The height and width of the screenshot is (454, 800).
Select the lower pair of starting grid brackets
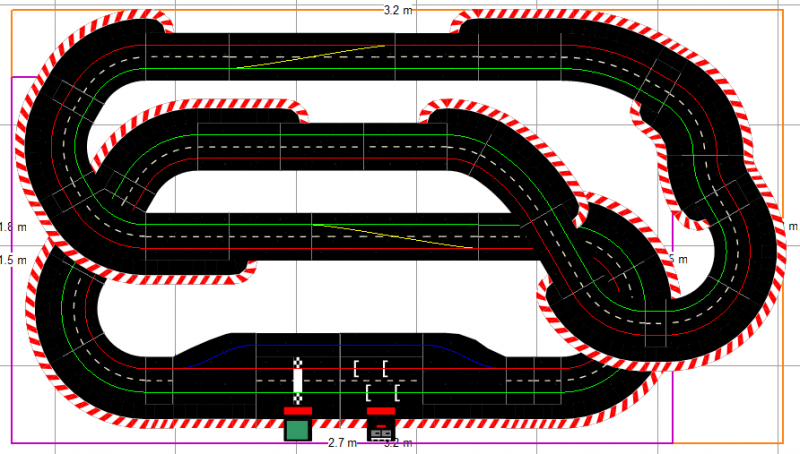(383, 392)
